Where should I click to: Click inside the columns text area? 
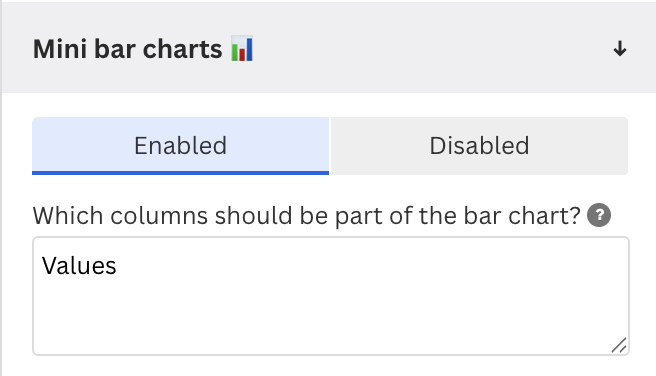331,296
